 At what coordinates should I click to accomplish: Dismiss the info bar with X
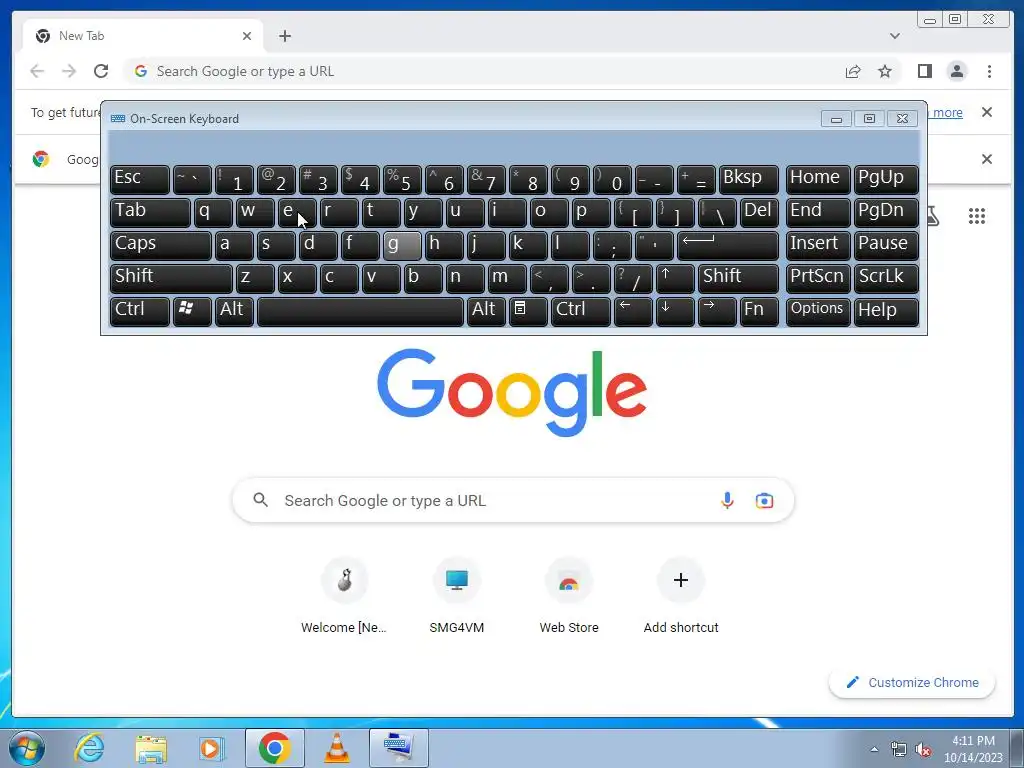[x=987, y=112]
